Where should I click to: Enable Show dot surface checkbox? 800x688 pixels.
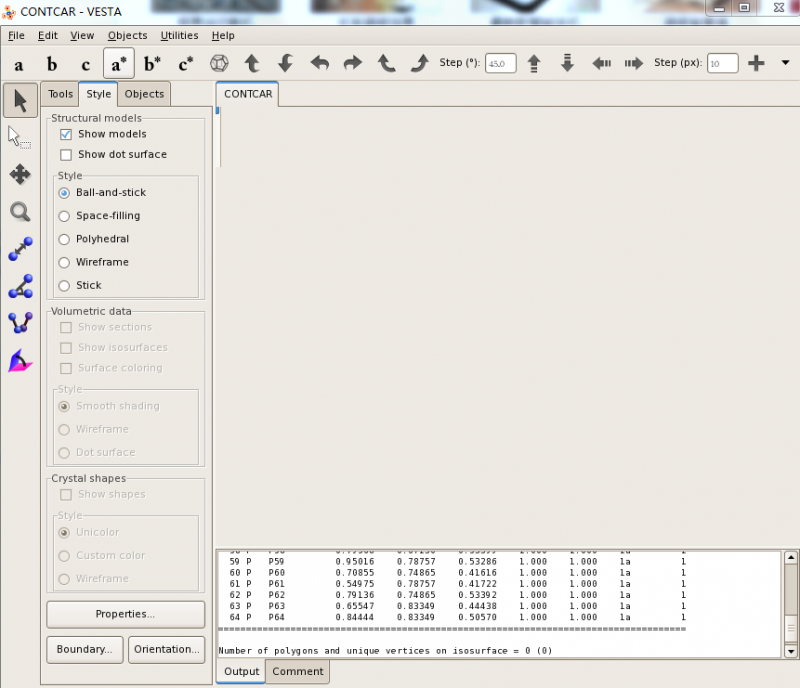pos(66,155)
